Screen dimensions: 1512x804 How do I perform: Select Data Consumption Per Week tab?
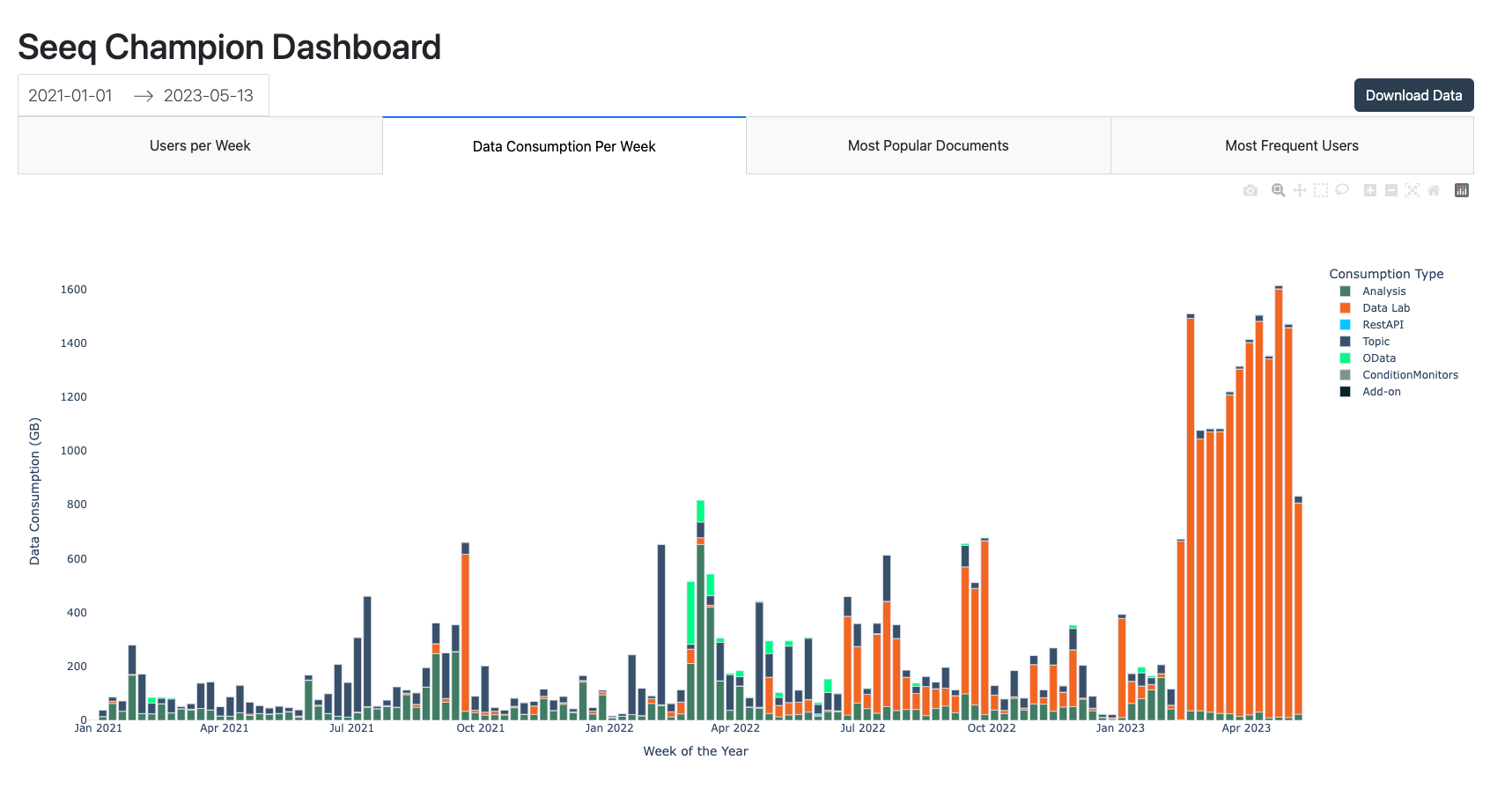point(564,145)
